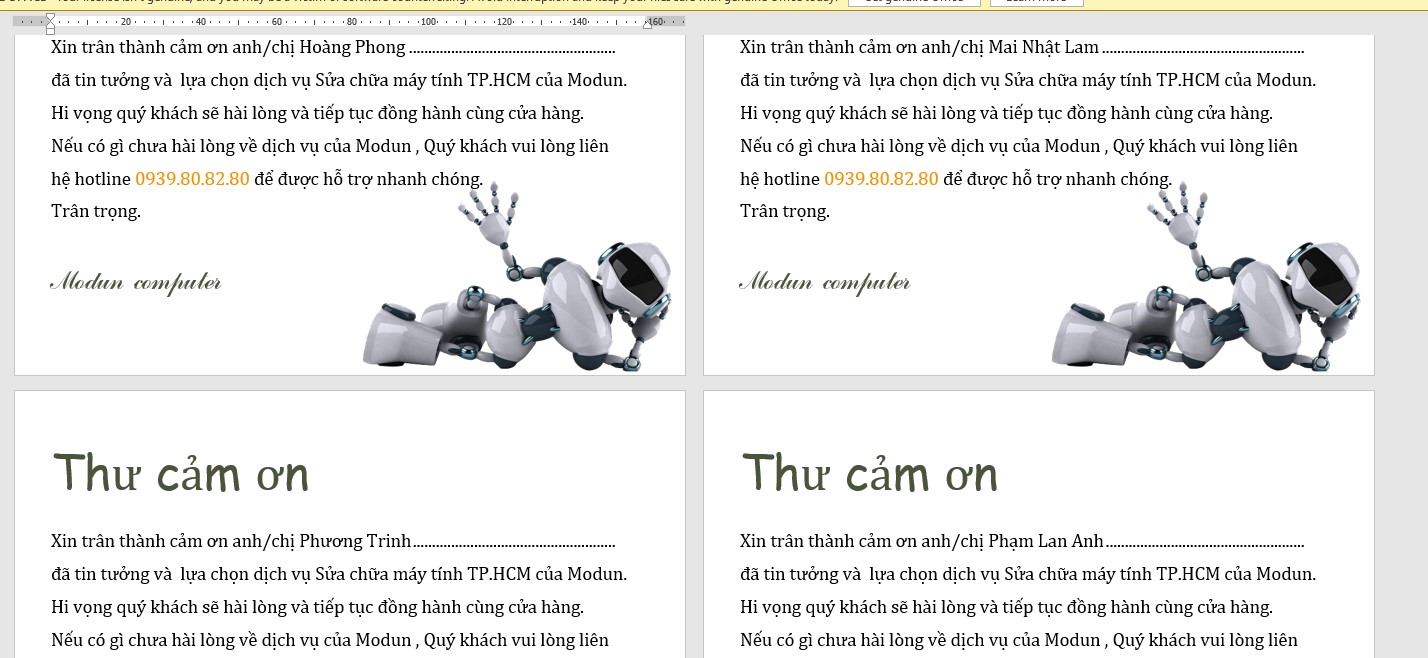Select the robot image in Hoàng Phong card
The width and height of the screenshot is (1428, 658).
point(517,277)
